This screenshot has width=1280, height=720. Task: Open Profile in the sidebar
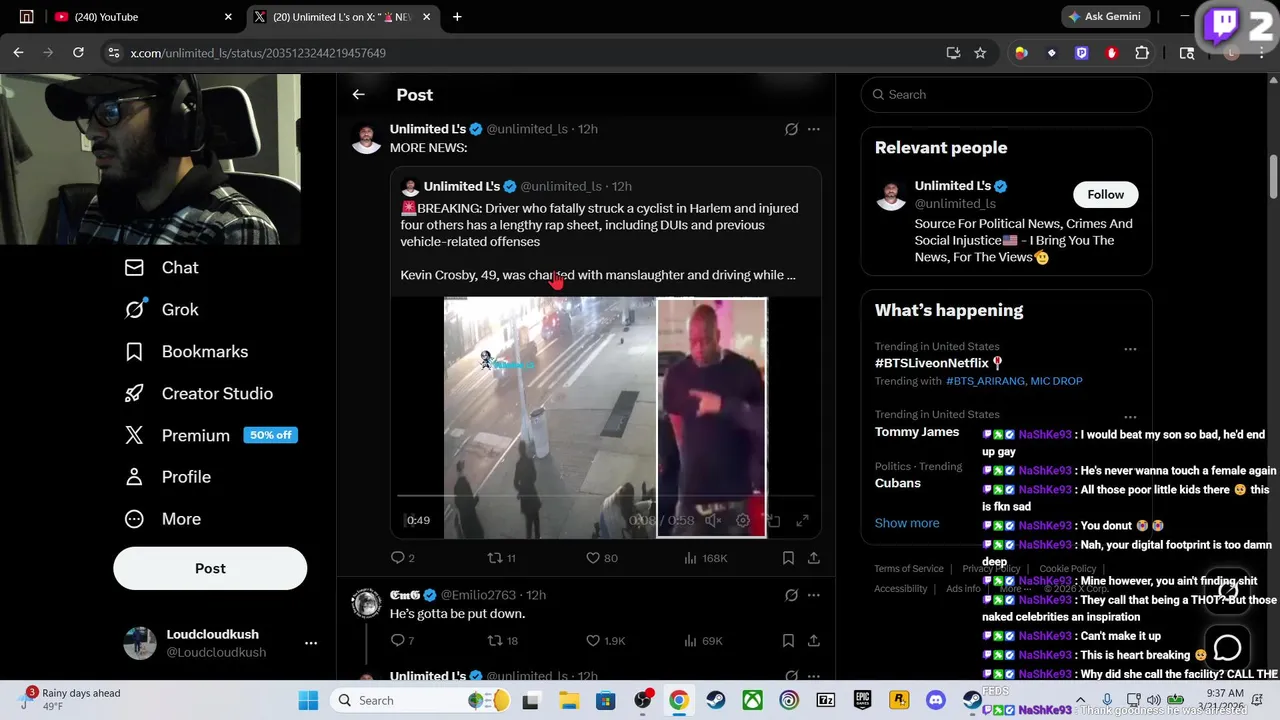[167, 477]
